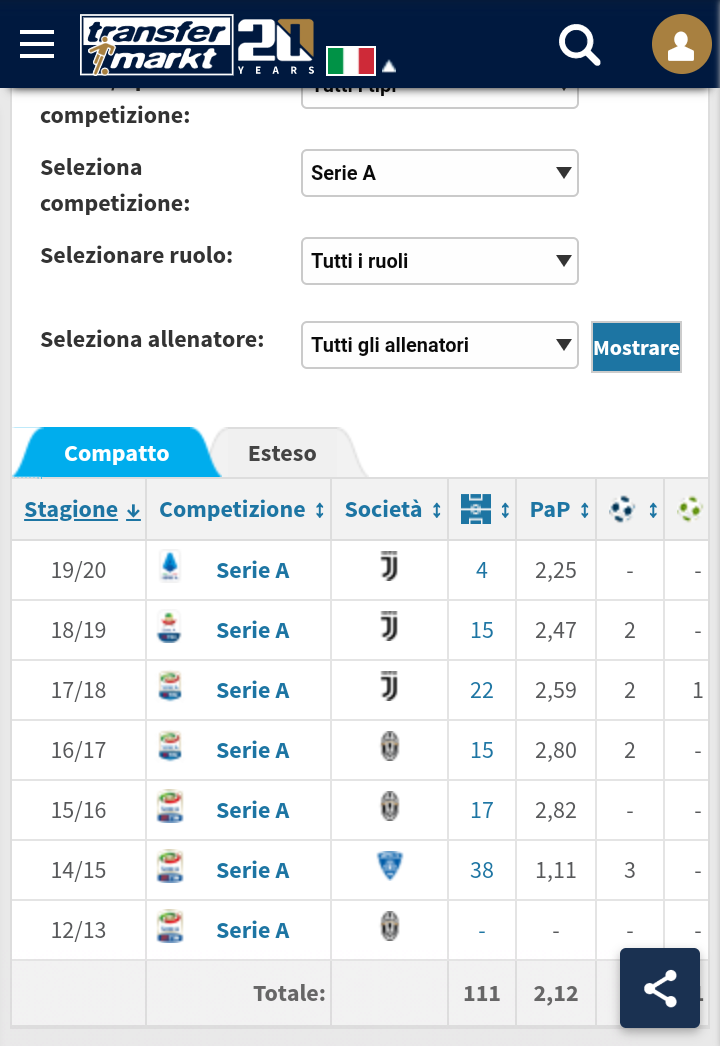Screen dimensions: 720x1046
Task: Tap the share button icon
Action: [x=660, y=988]
